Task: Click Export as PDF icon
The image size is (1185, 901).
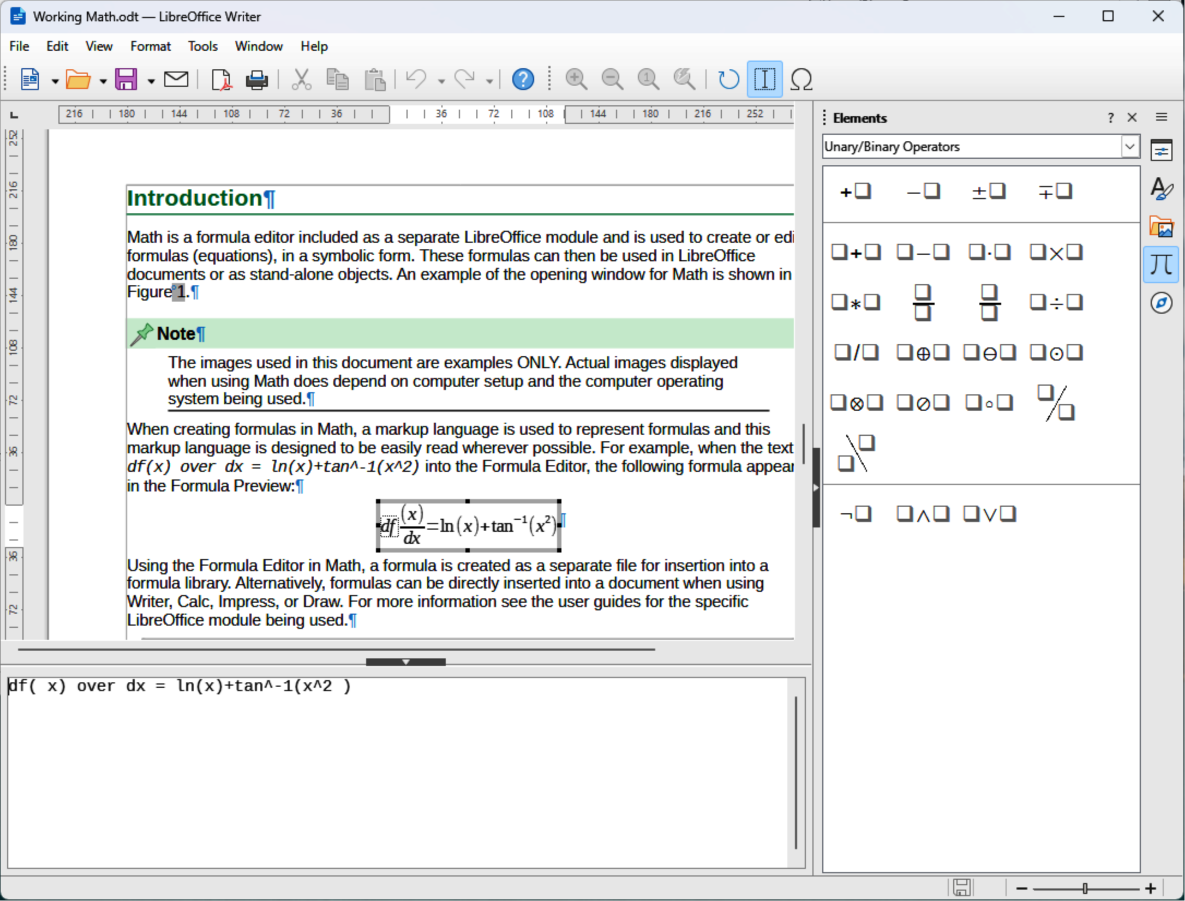Action: (221, 80)
